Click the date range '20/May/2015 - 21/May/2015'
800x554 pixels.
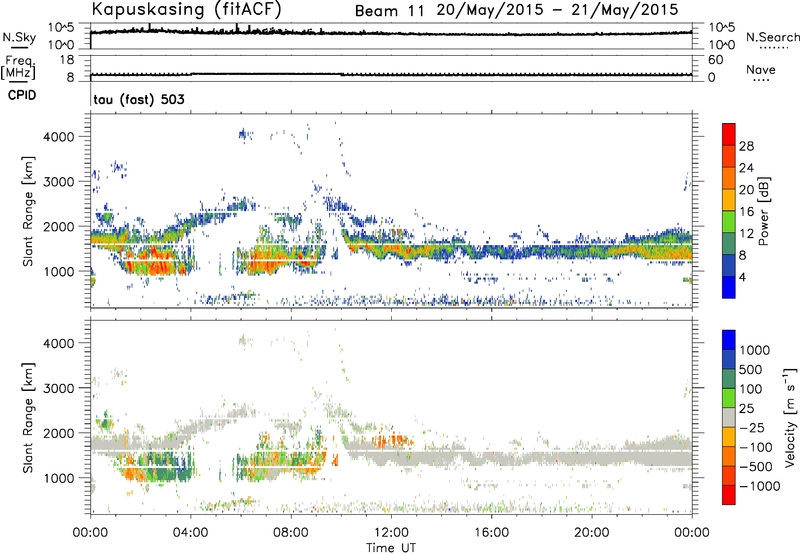(558, 10)
